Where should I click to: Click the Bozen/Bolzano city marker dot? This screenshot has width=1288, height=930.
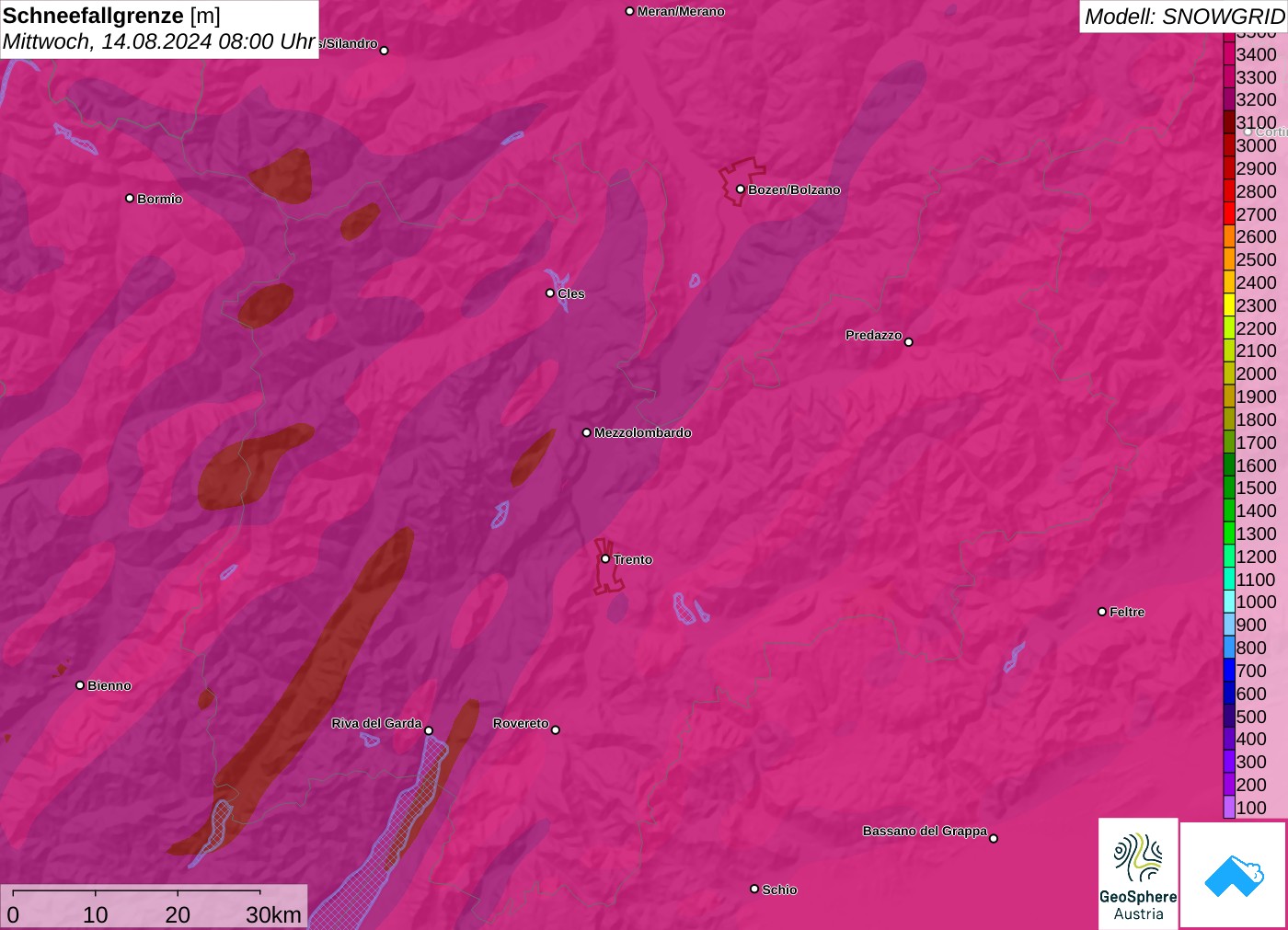click(741, 189)
